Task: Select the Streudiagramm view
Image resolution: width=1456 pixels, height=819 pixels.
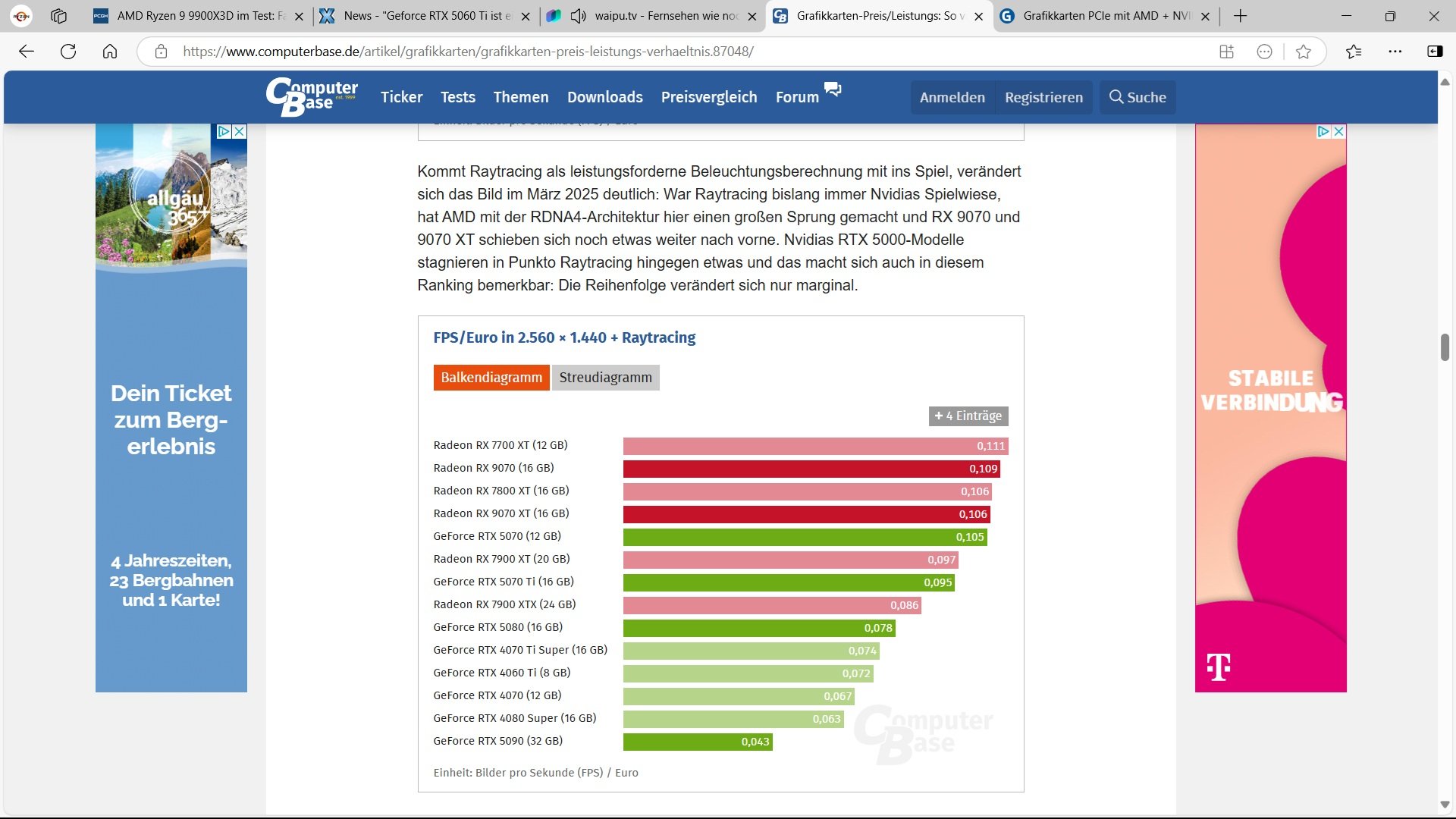Action: point(605,378)
